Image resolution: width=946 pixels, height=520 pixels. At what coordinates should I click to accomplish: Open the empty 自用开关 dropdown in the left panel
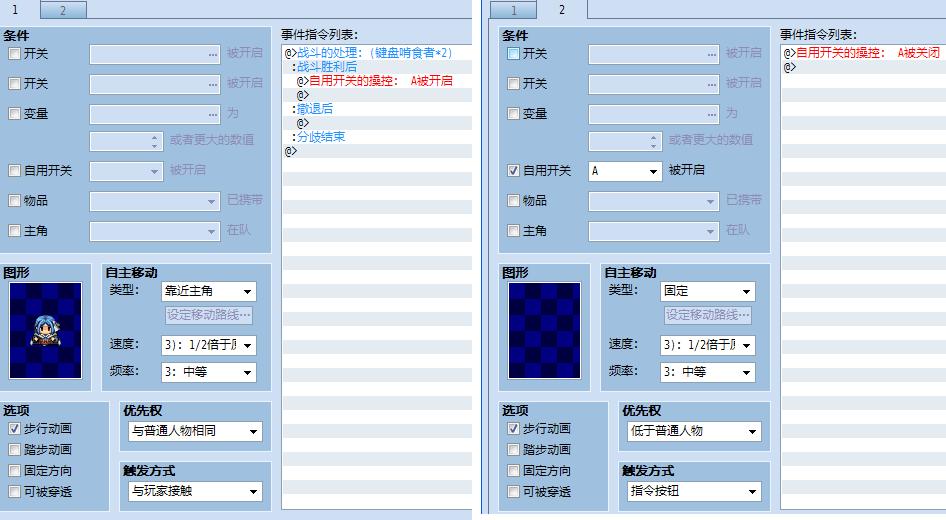click(x=126, y=171)
